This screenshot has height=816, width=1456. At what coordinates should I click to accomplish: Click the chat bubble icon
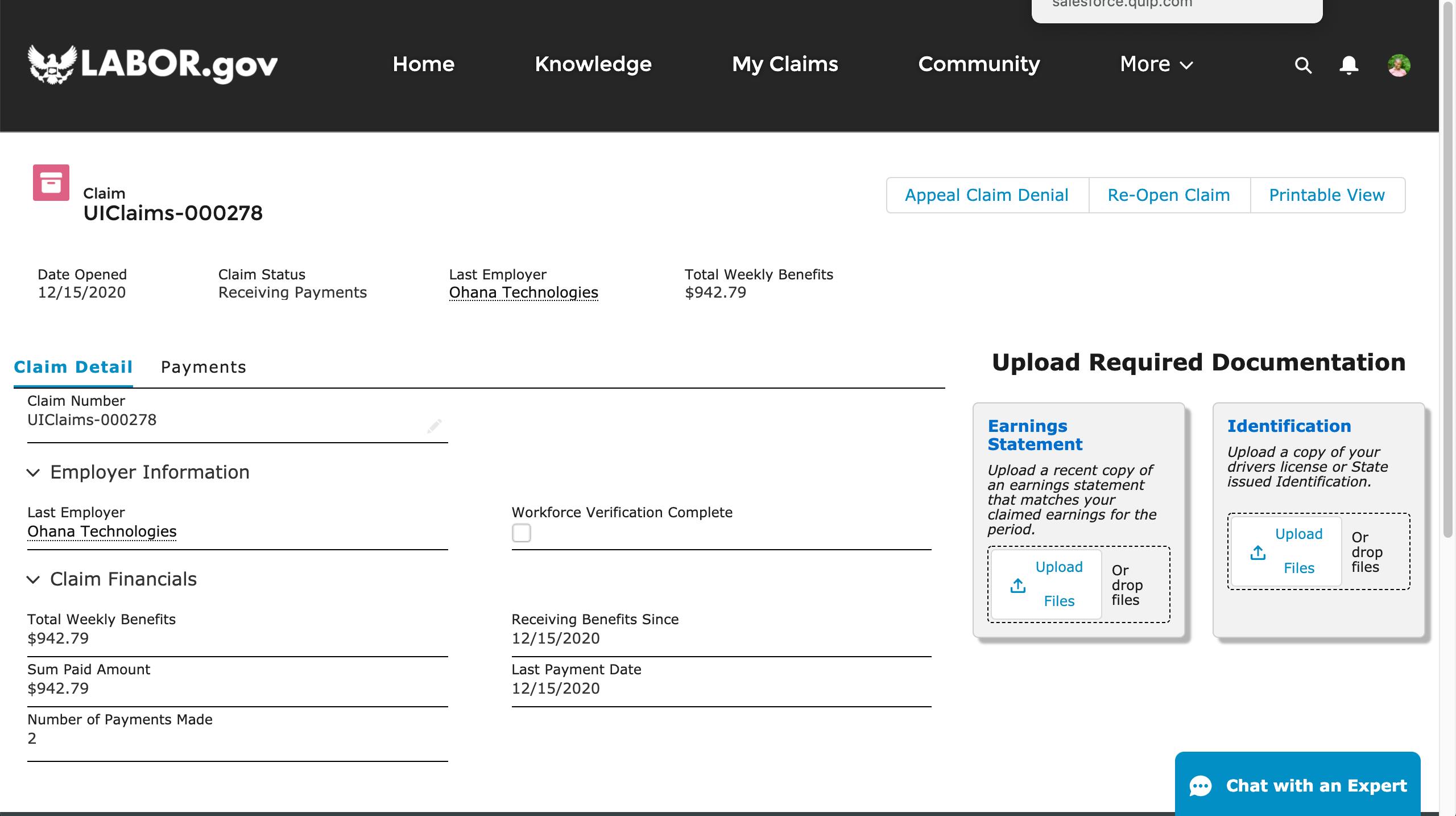1201,786
